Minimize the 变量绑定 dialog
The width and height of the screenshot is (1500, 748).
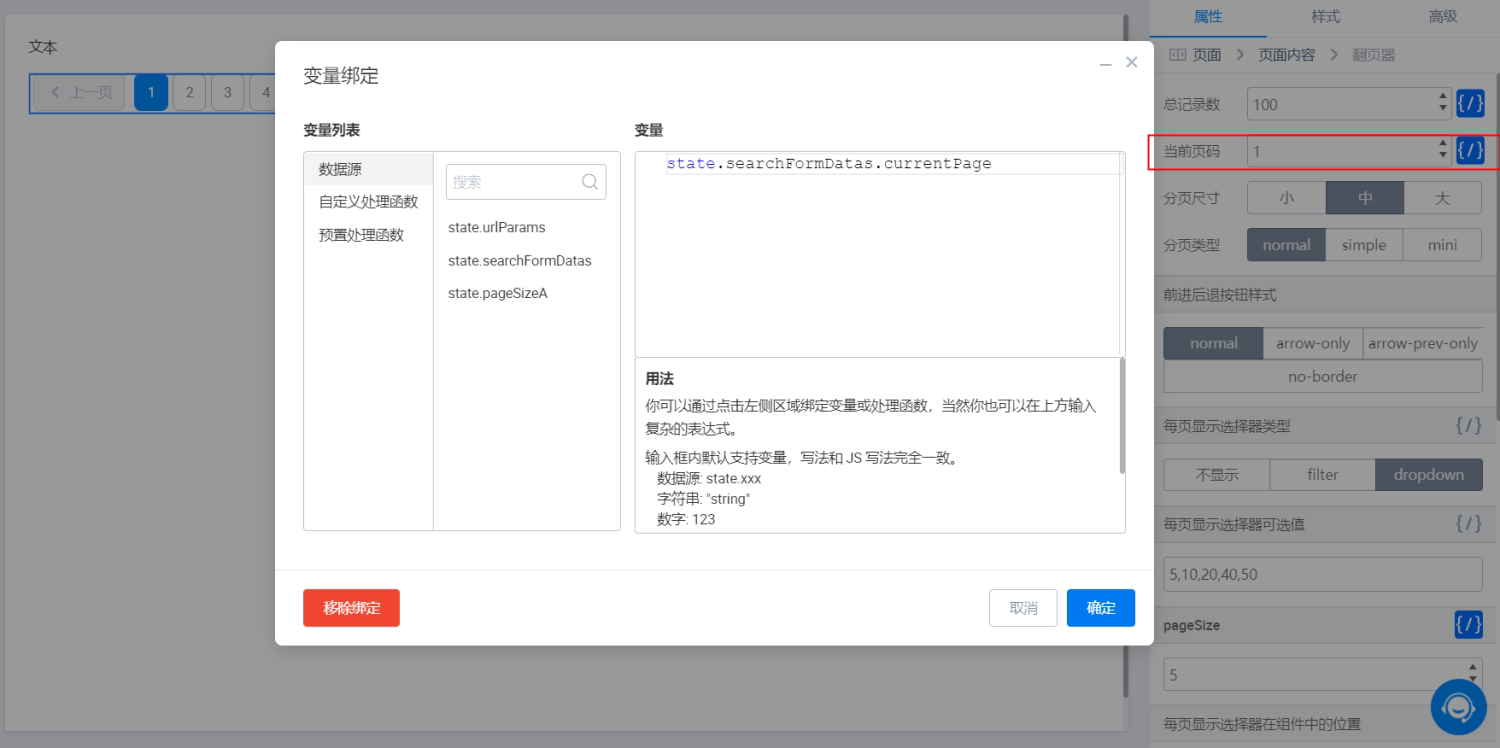[1106, 63]
